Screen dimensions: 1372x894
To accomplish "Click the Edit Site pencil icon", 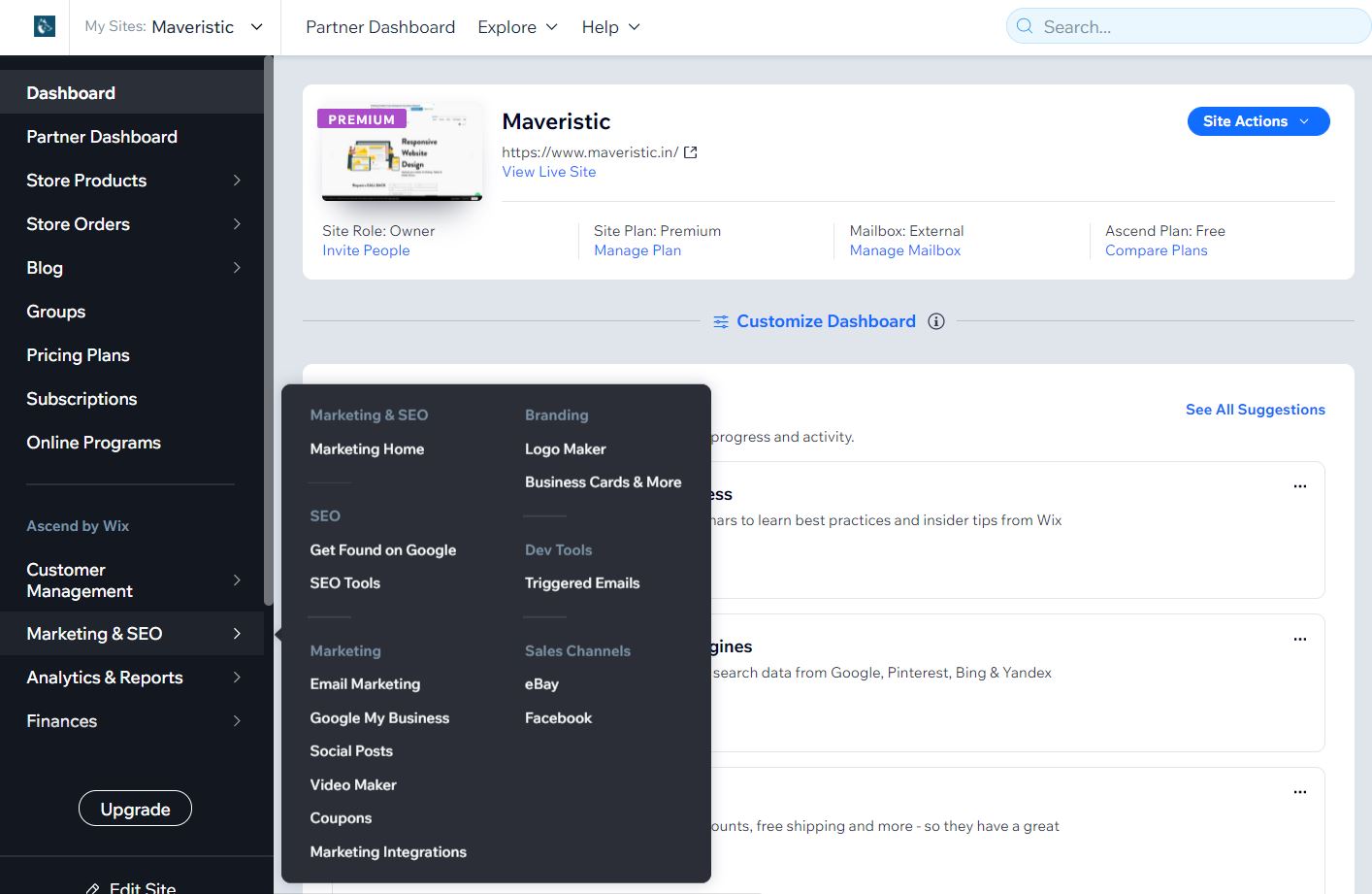I will click(93, 888).
